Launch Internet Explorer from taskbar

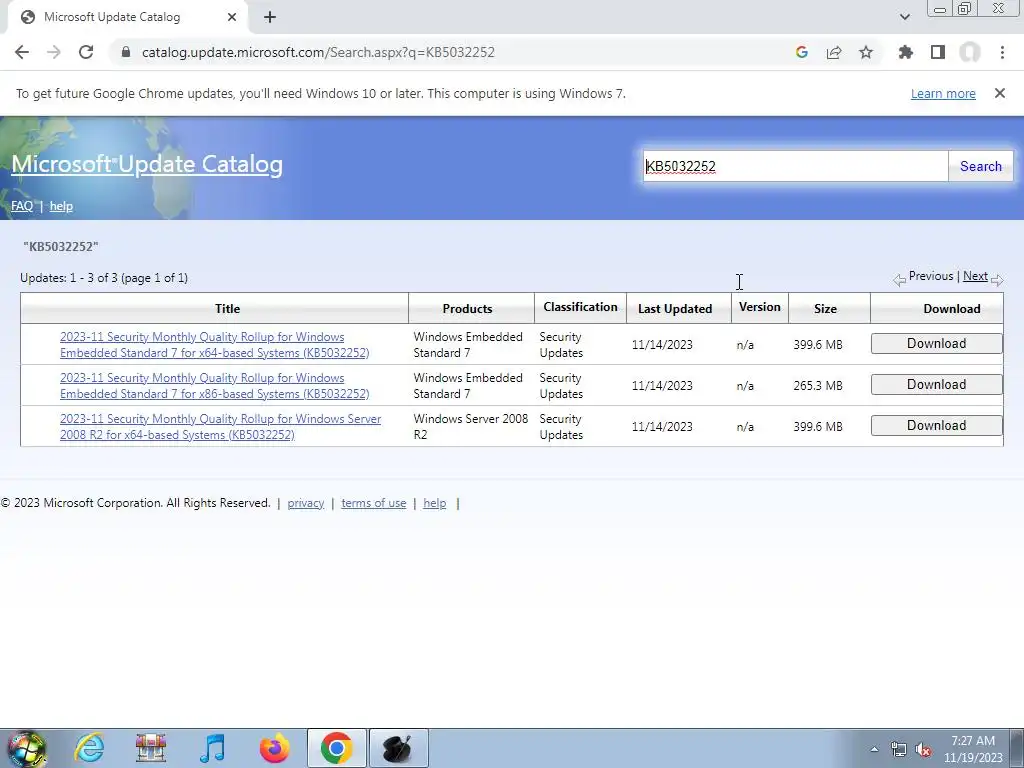89,748
